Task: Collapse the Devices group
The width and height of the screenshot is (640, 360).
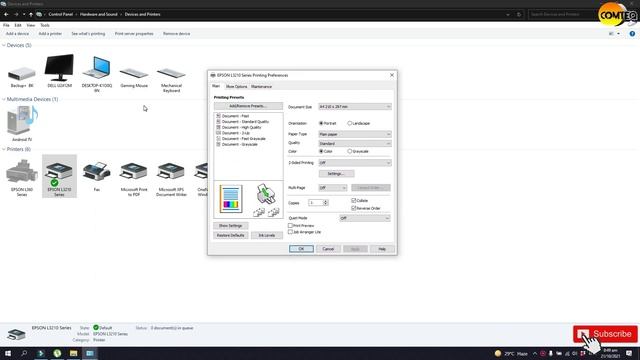Action: [4, 45]
